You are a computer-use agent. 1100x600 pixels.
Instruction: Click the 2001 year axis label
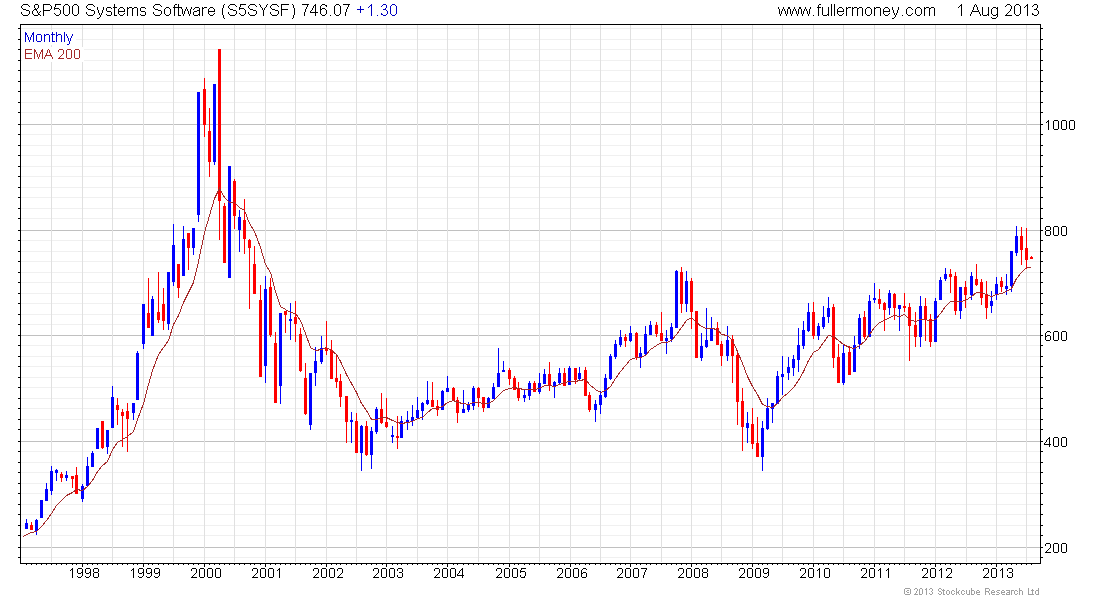pyautogui.click(x=267, y=573)
